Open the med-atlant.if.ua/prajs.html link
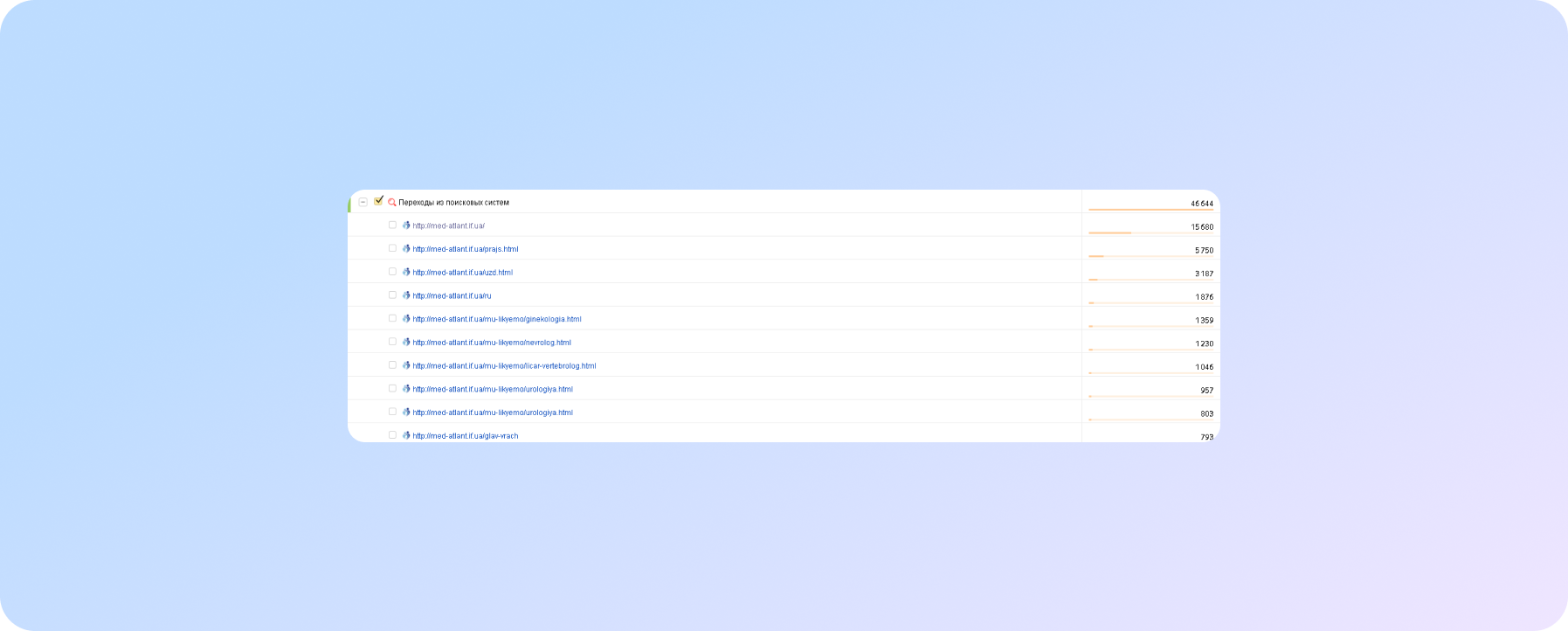 (466, 249)
